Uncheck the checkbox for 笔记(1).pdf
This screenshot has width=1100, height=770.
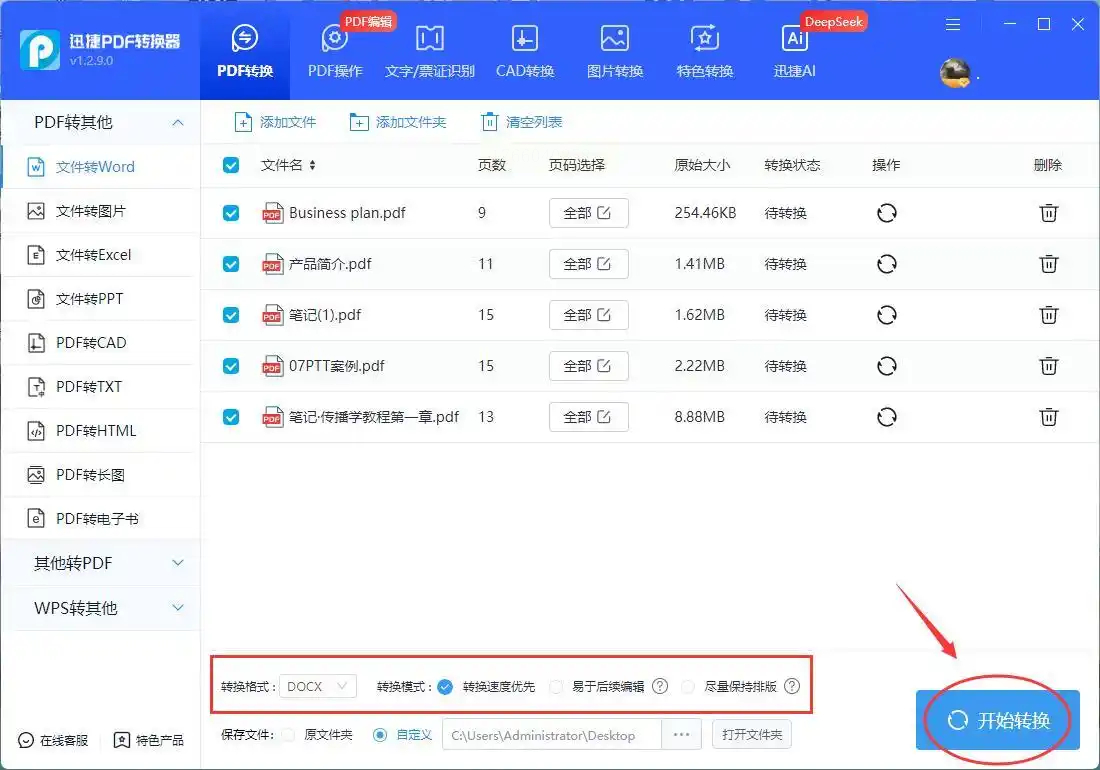pos(231,315)
